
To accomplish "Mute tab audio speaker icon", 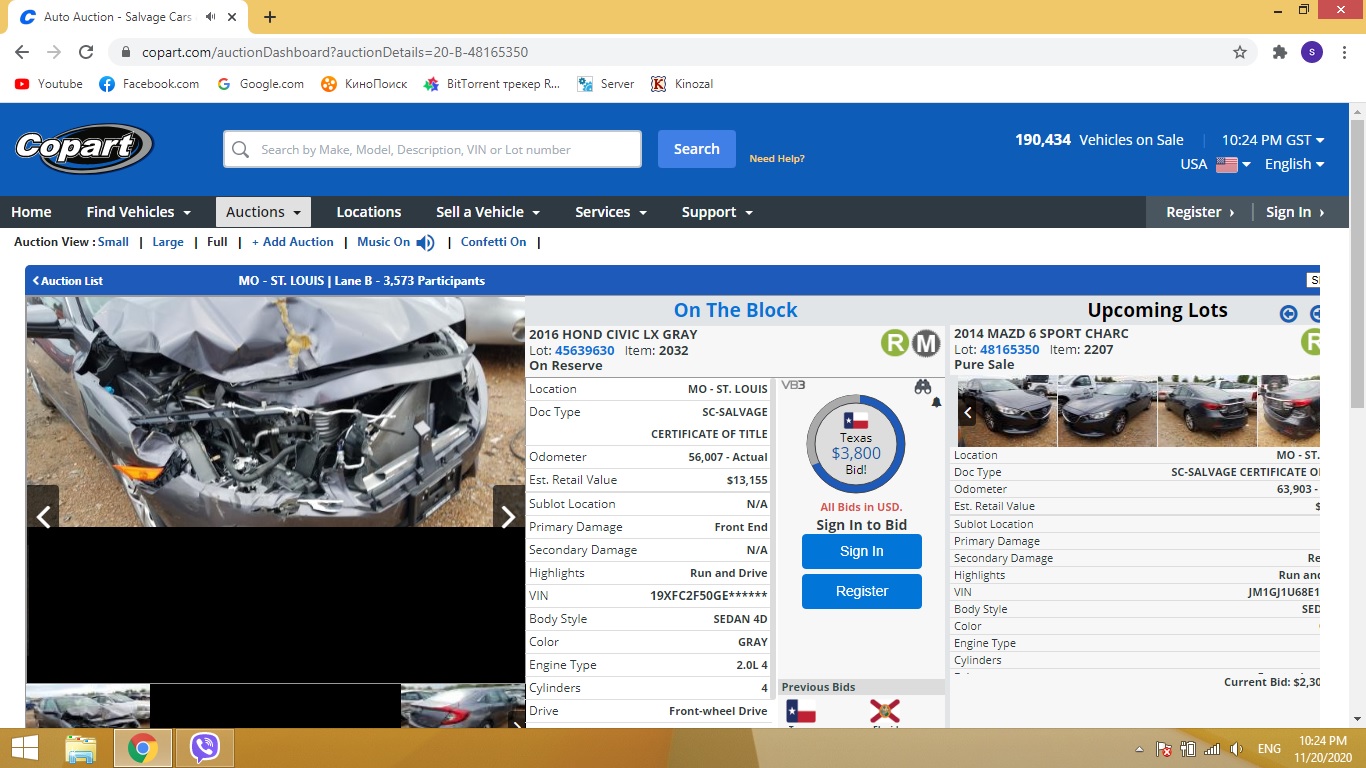I will pos(211,17).
